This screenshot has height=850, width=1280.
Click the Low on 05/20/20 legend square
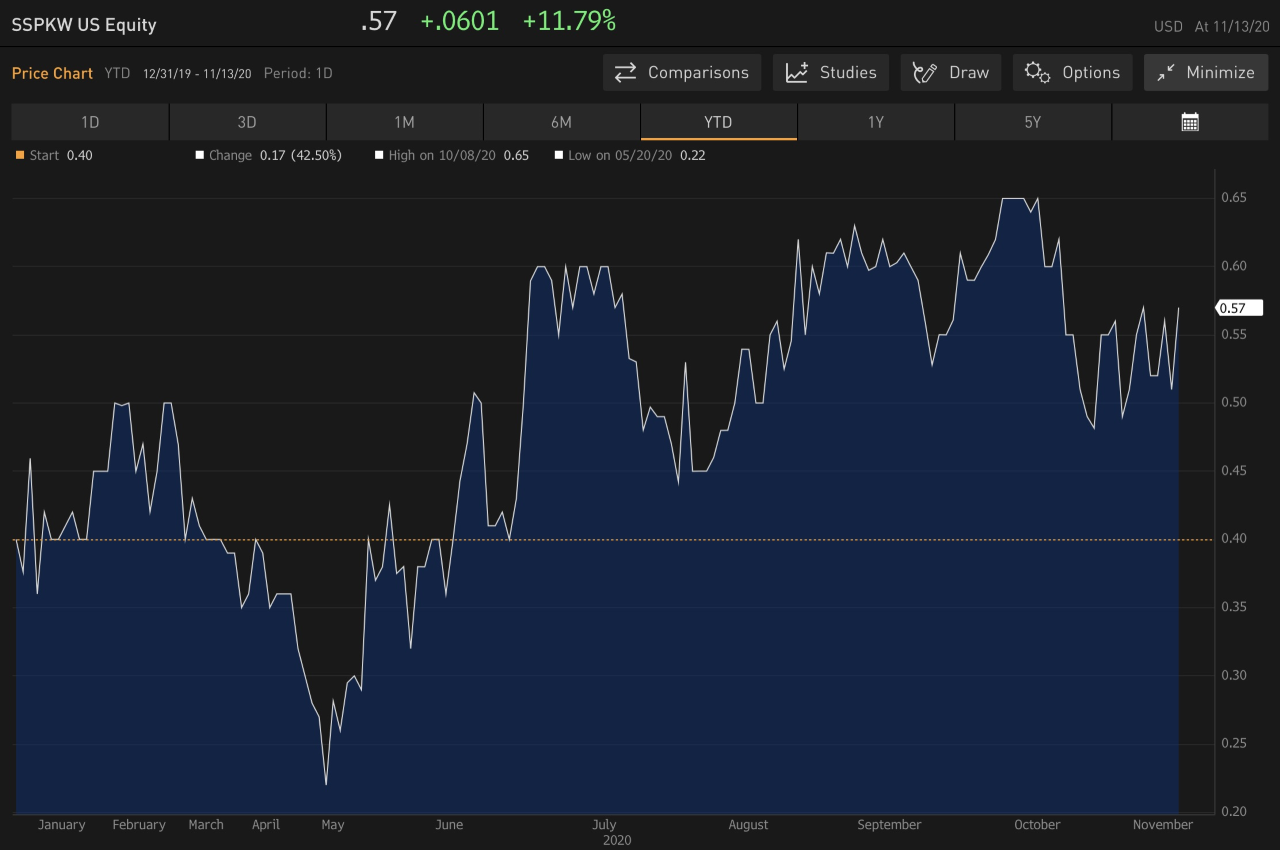point(559,155)
